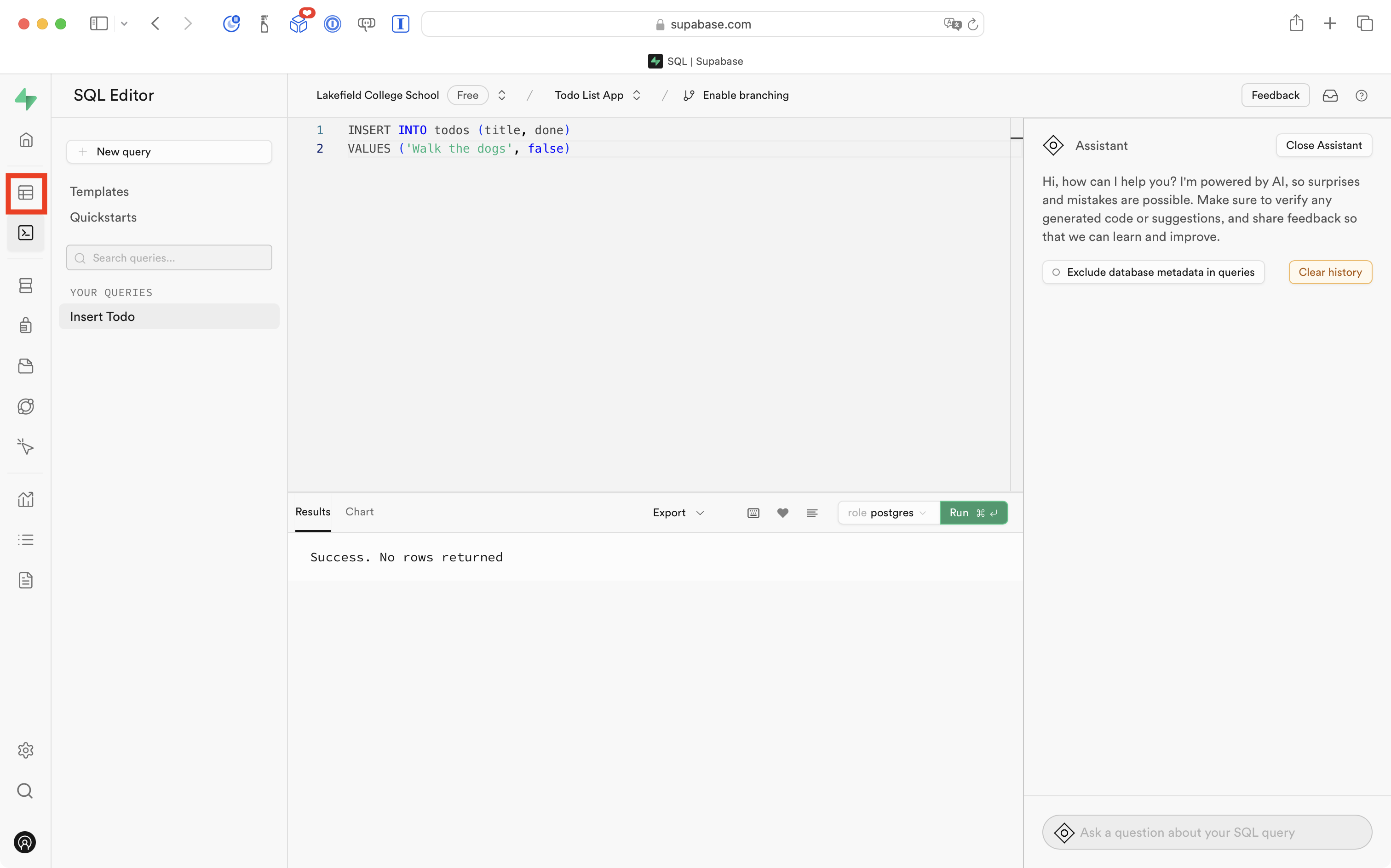Open the Todo List App project dropdown
The width and height of the screenshot is (1391, 868).
[597, 95]
